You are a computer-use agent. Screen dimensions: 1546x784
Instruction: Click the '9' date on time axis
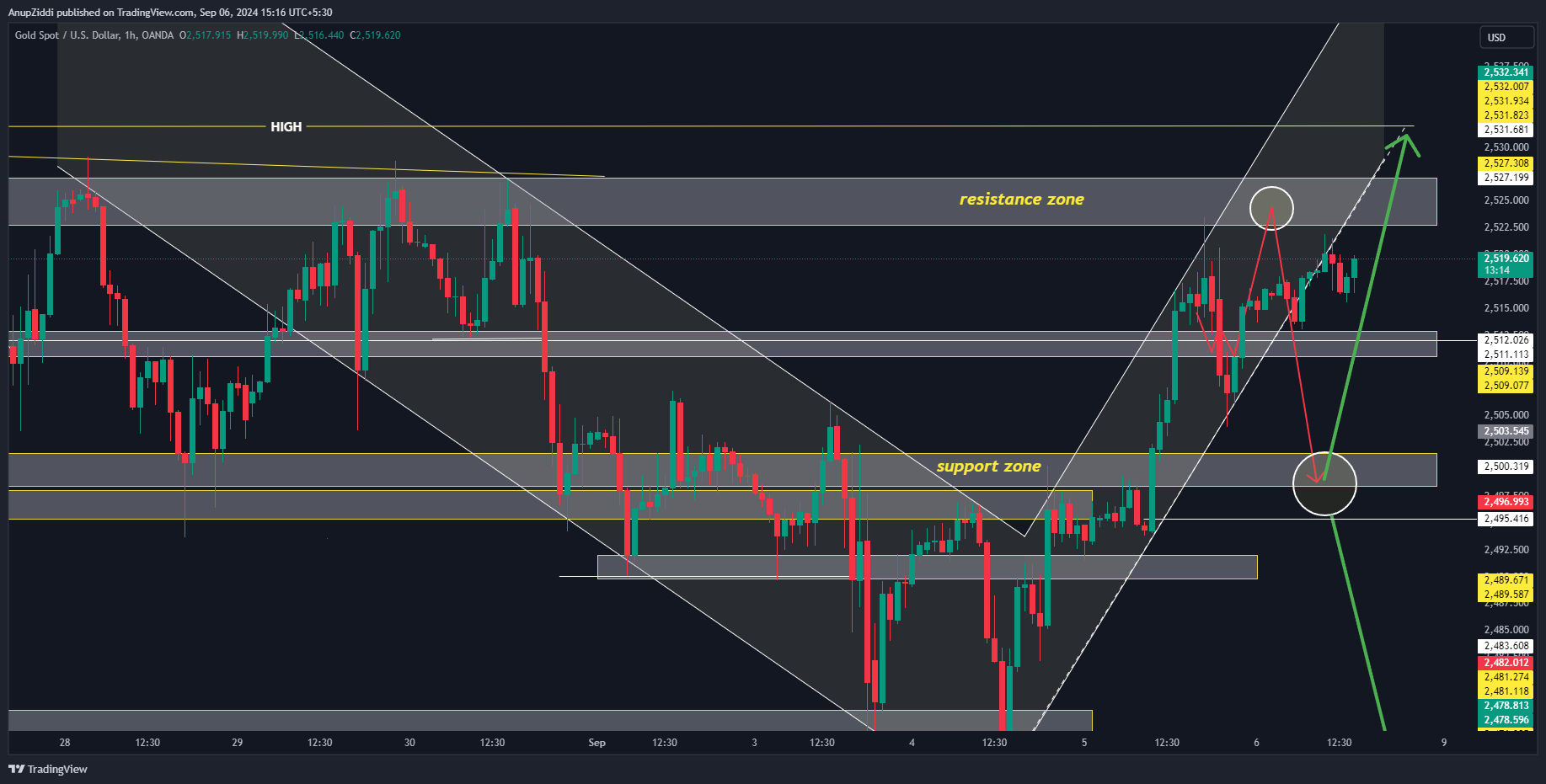point(1444,743)
